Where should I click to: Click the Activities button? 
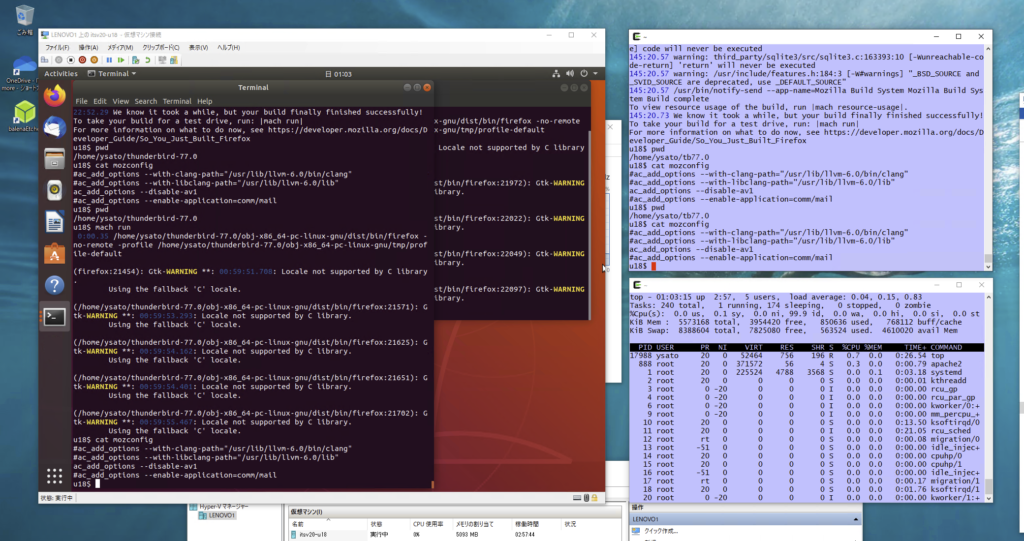61,73
